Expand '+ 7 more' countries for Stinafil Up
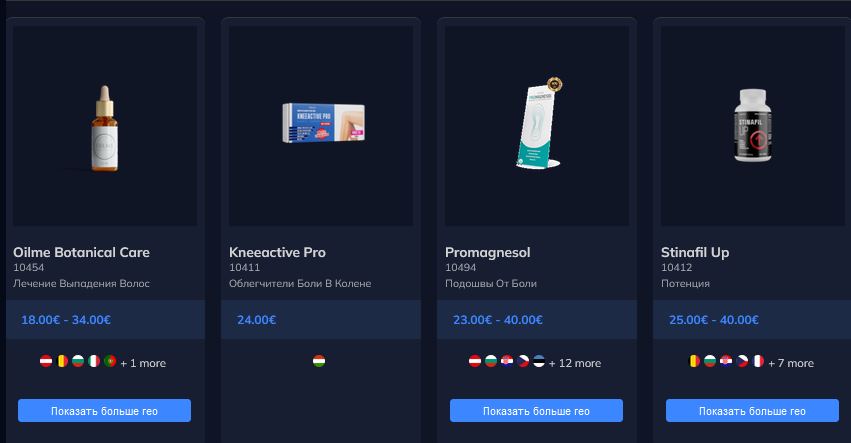The height and width of the screenshot is (443, 851). [791, 363]
